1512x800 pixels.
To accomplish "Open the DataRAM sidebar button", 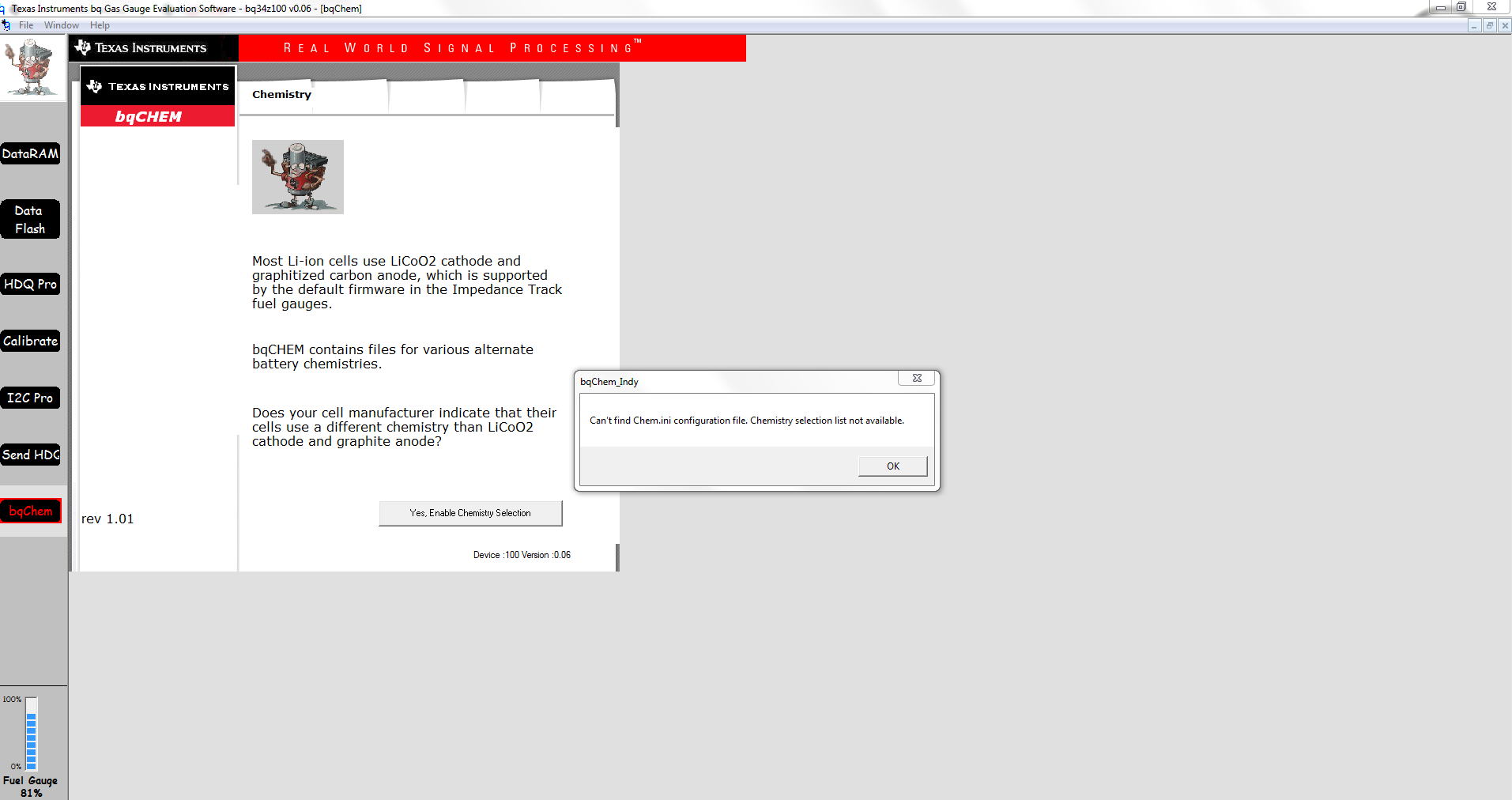I will coord(30,153).
